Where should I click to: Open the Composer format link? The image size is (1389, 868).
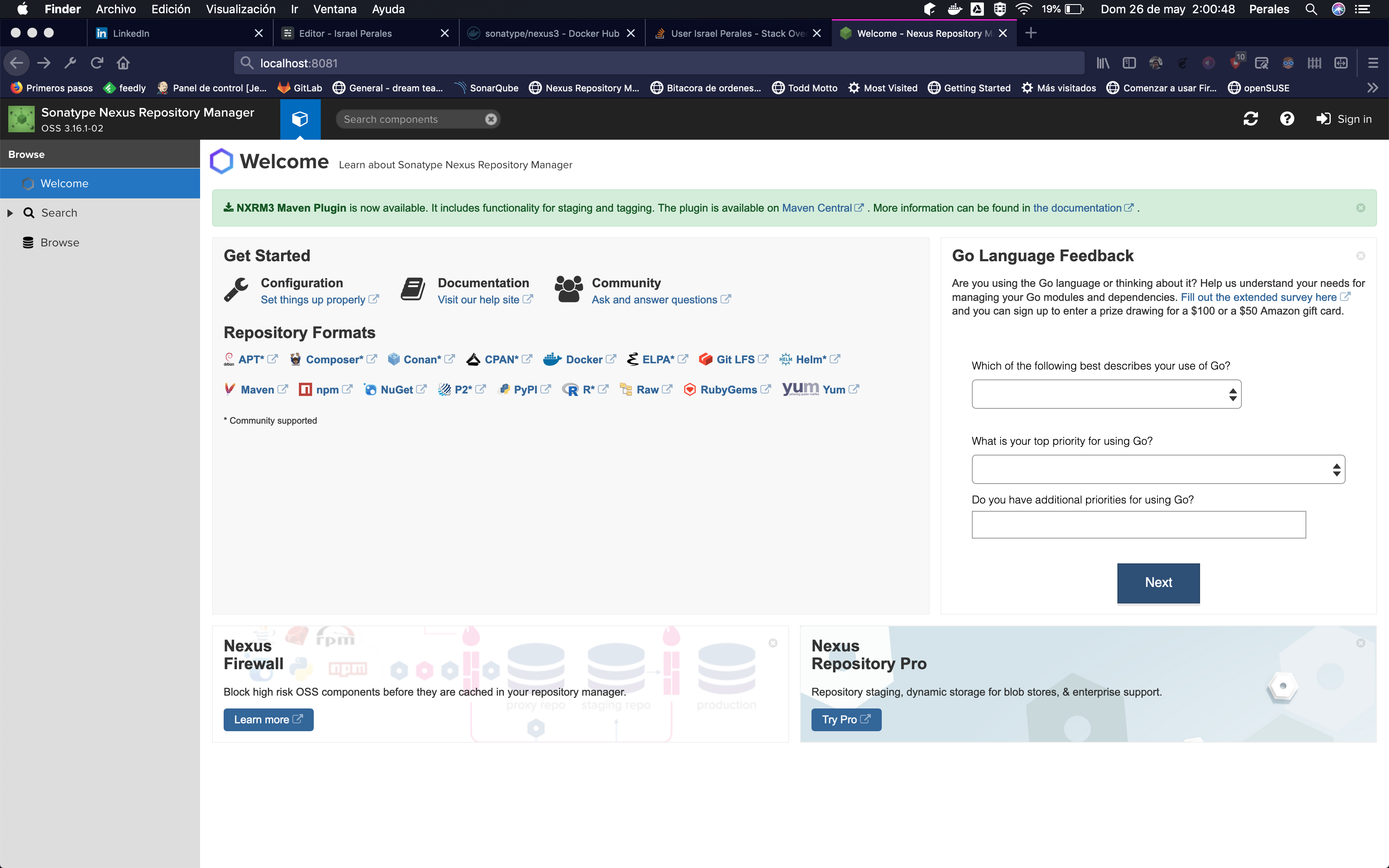click(x=334, y=359)
